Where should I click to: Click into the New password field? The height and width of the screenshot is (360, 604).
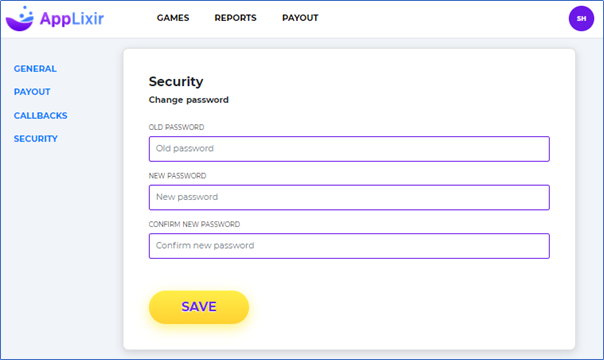349,197
